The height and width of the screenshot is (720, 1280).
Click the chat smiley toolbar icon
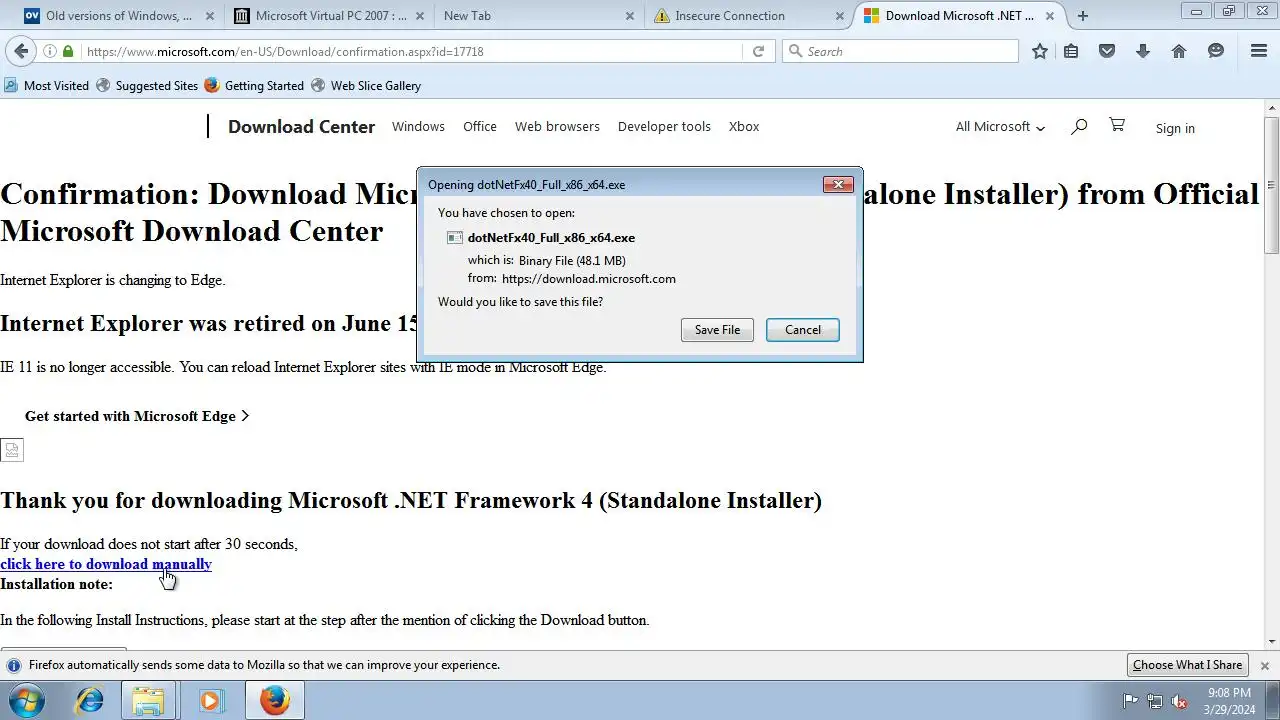(x=1216, y=51)
